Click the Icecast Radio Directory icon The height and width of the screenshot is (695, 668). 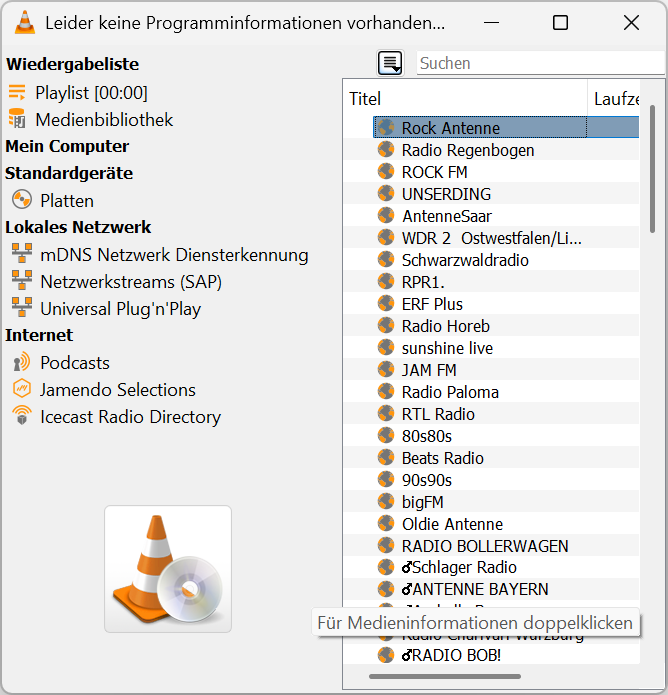click(22, 415)
